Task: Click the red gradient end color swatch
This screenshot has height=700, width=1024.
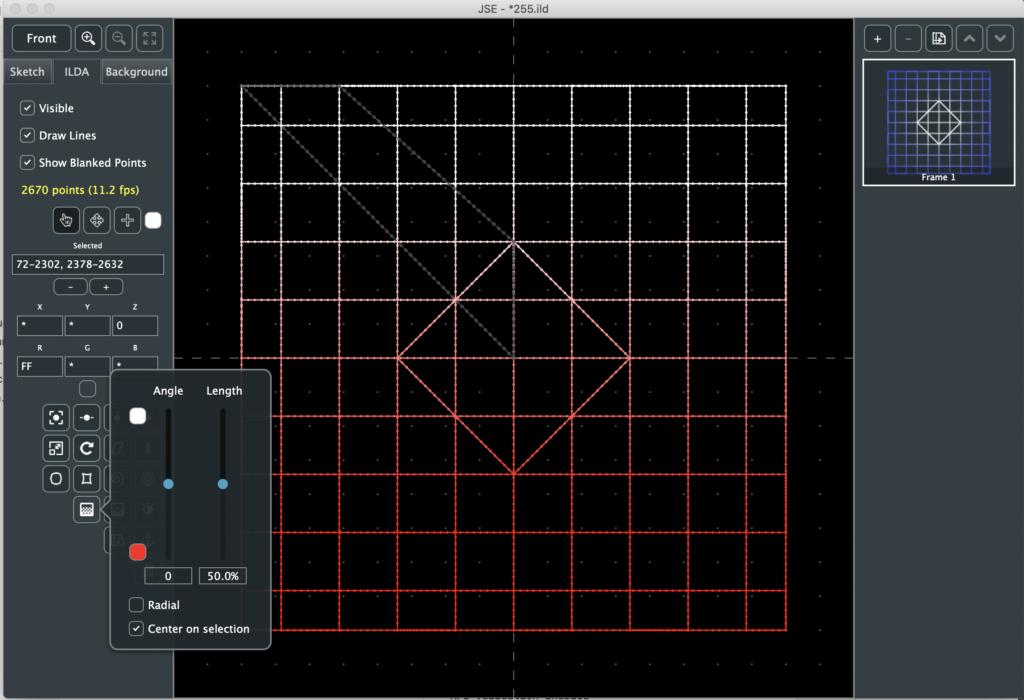Action: point(138,551)
